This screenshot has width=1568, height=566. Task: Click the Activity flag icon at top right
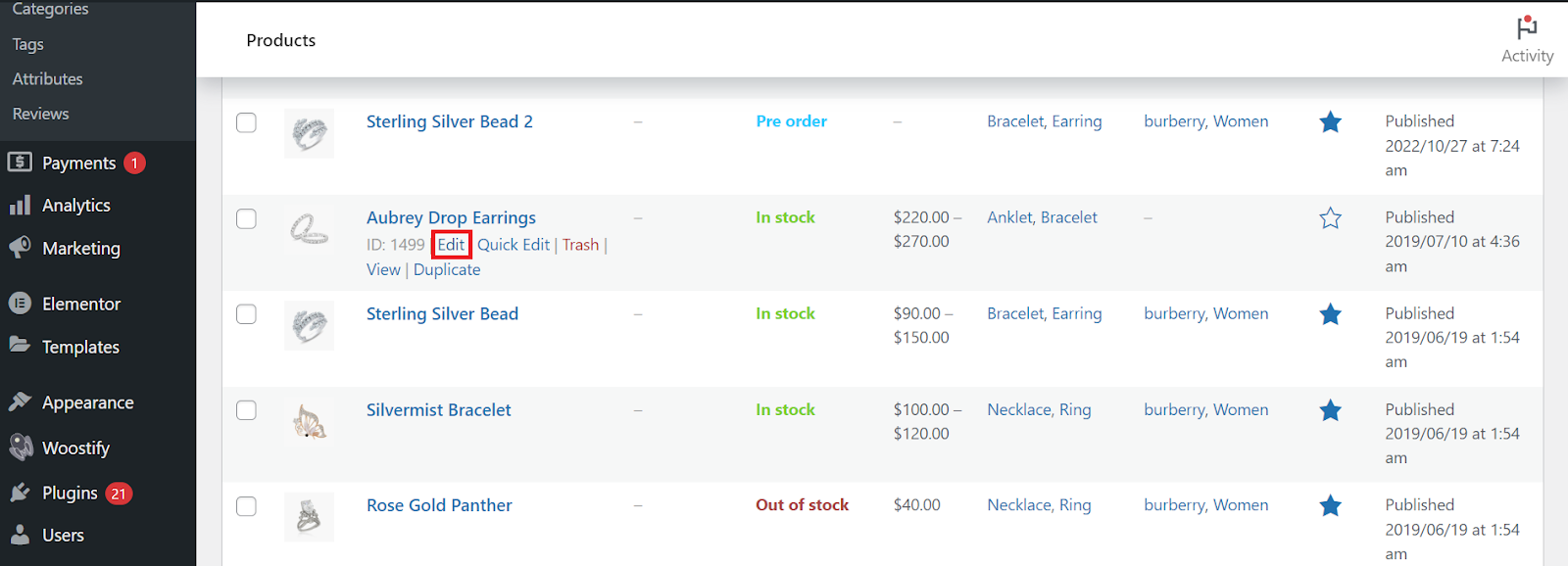[x=1527, y=26]
